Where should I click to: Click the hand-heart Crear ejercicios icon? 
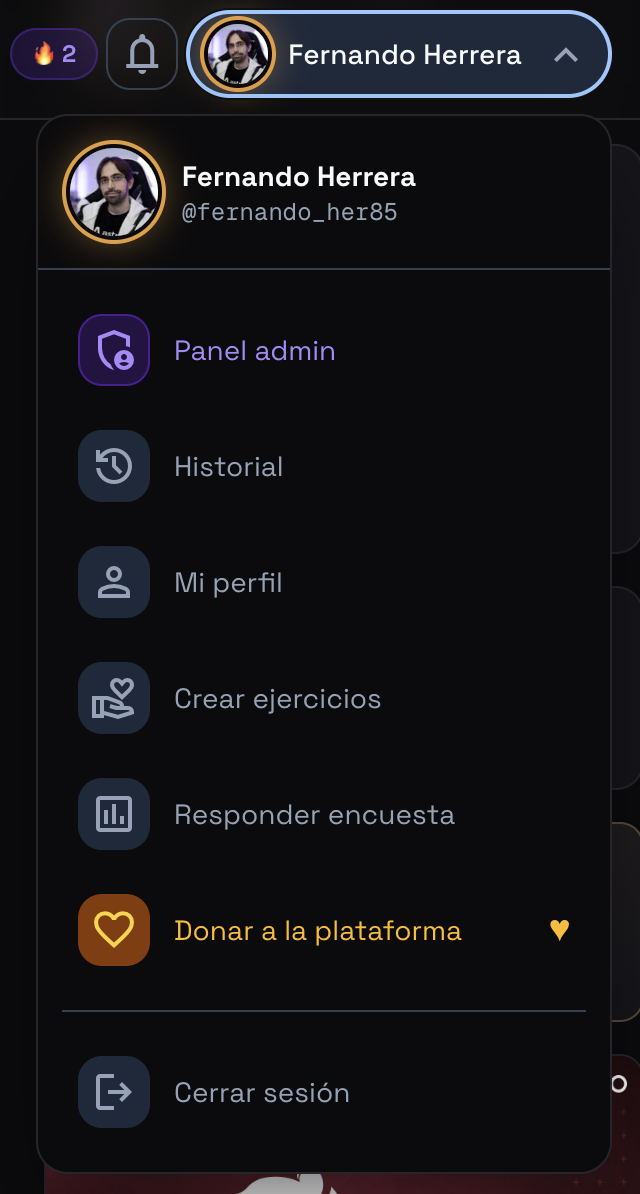coord(114,698)
